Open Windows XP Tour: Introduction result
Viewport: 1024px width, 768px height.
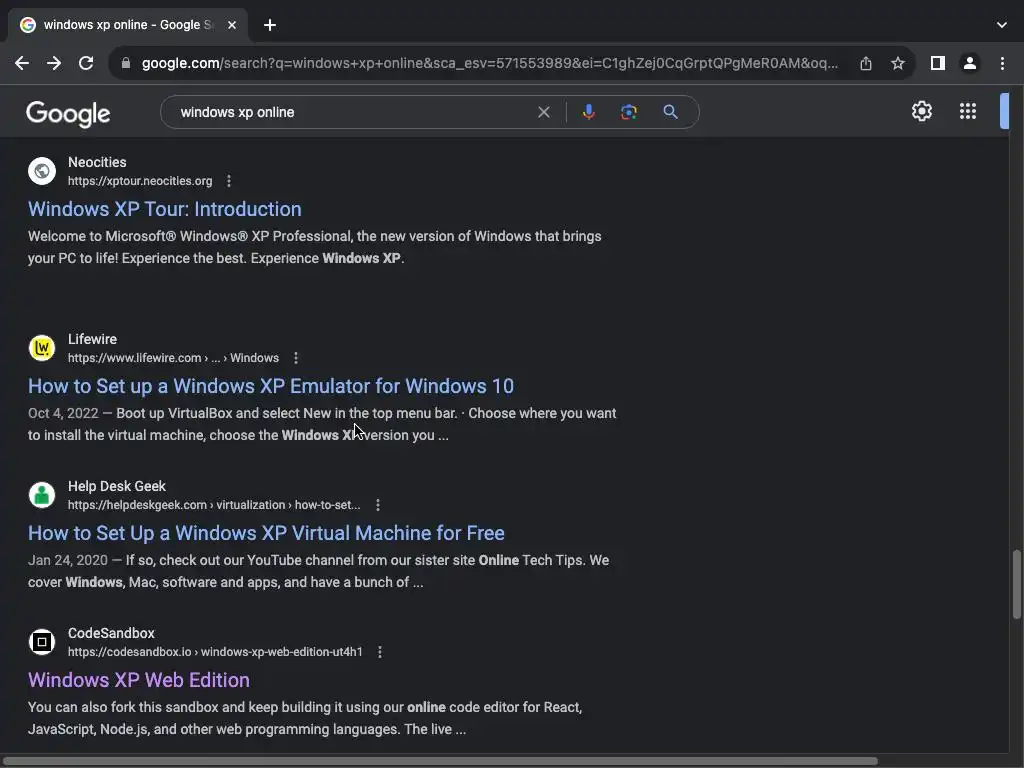[165, 209]
